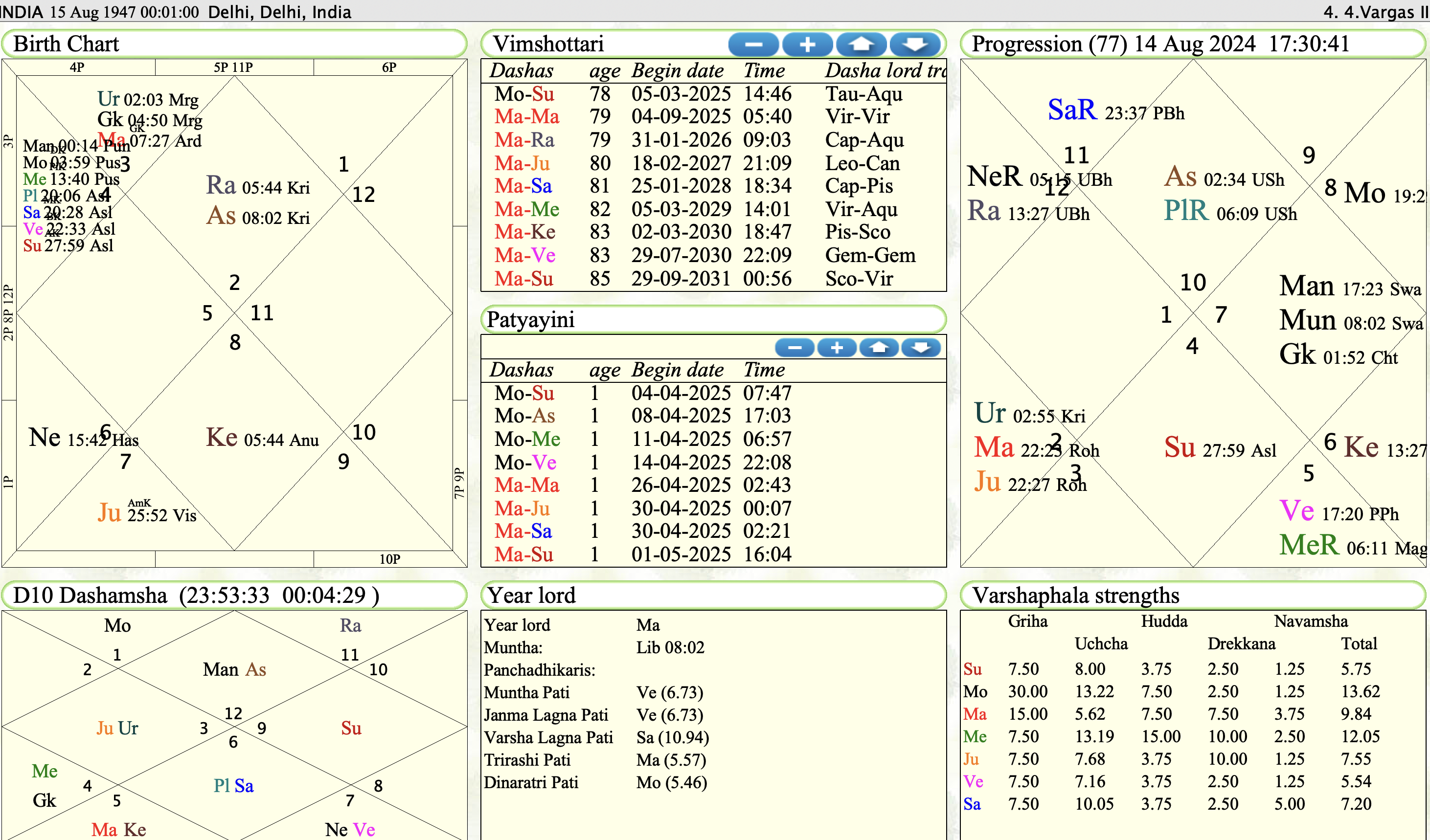Click the minus button in Patyayini panel

coord(794,348)
